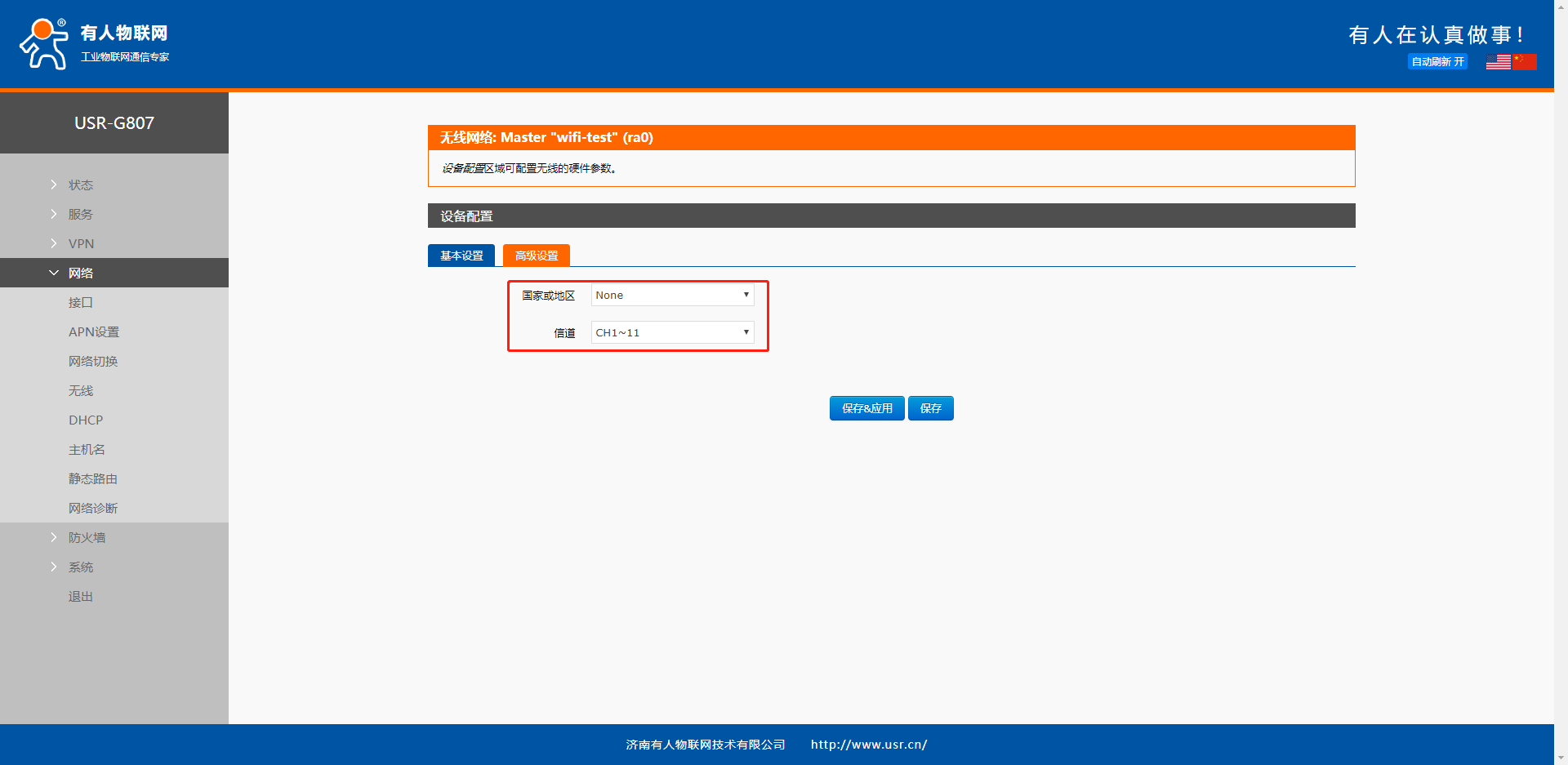
Task: Switch language with the China flag icon
Action: click(x=1524, y=62)
